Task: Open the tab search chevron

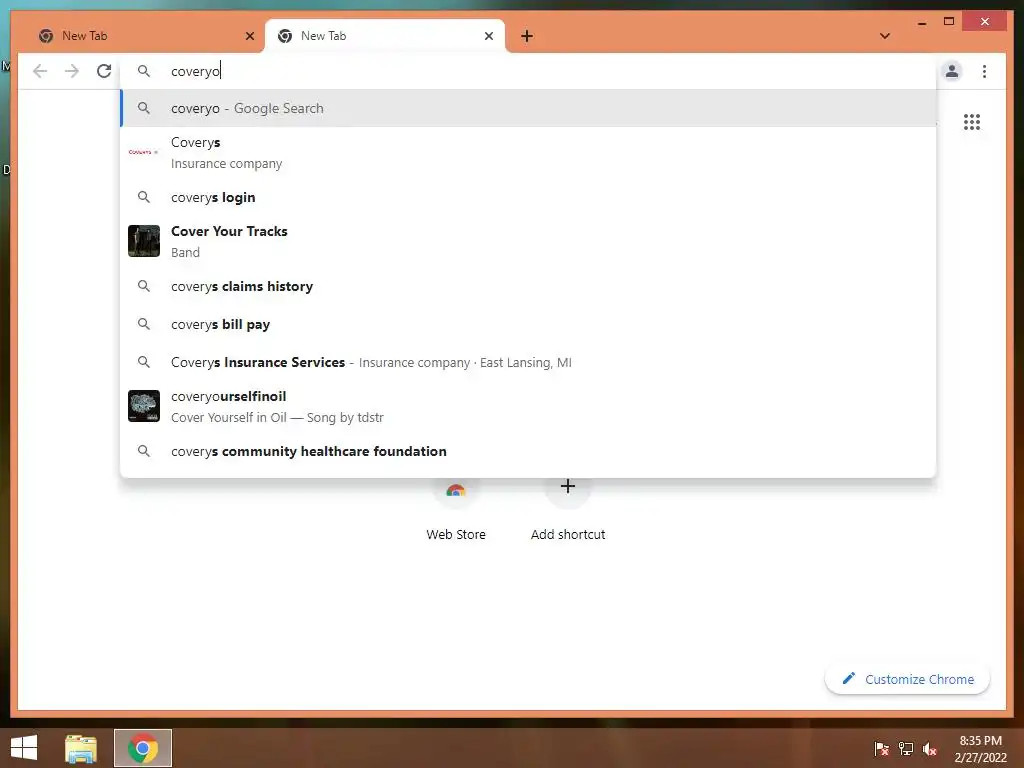Action: [885, 36]
